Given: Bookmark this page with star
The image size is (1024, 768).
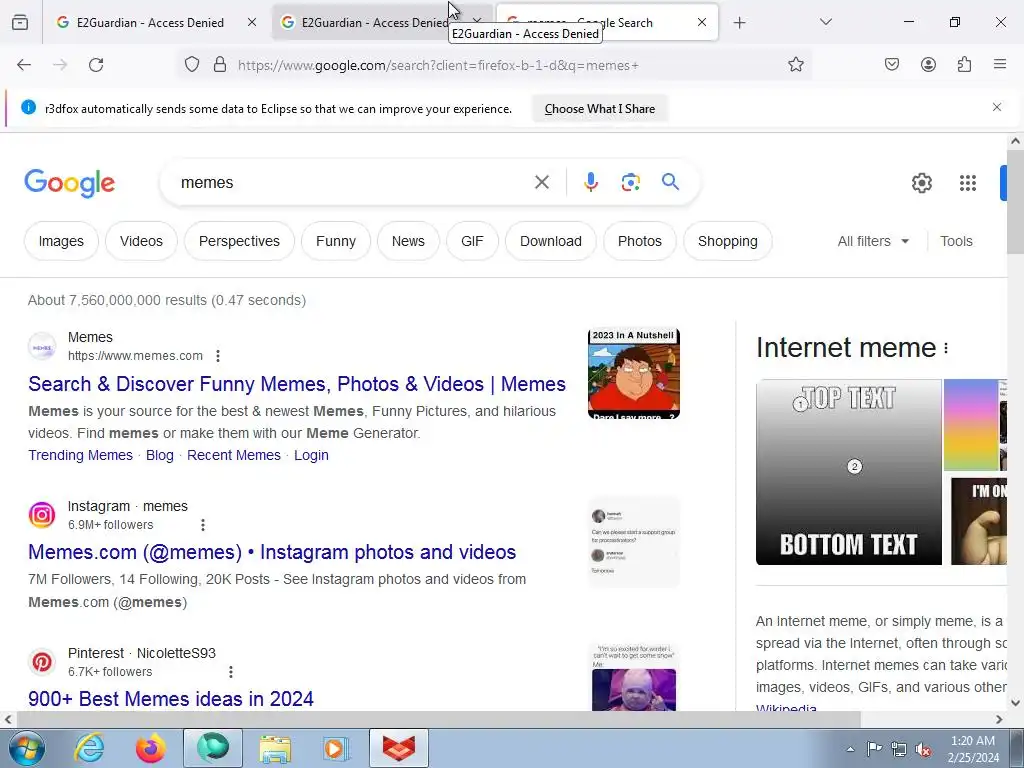Looking at the screenshot, I should (x=795, y=65).
